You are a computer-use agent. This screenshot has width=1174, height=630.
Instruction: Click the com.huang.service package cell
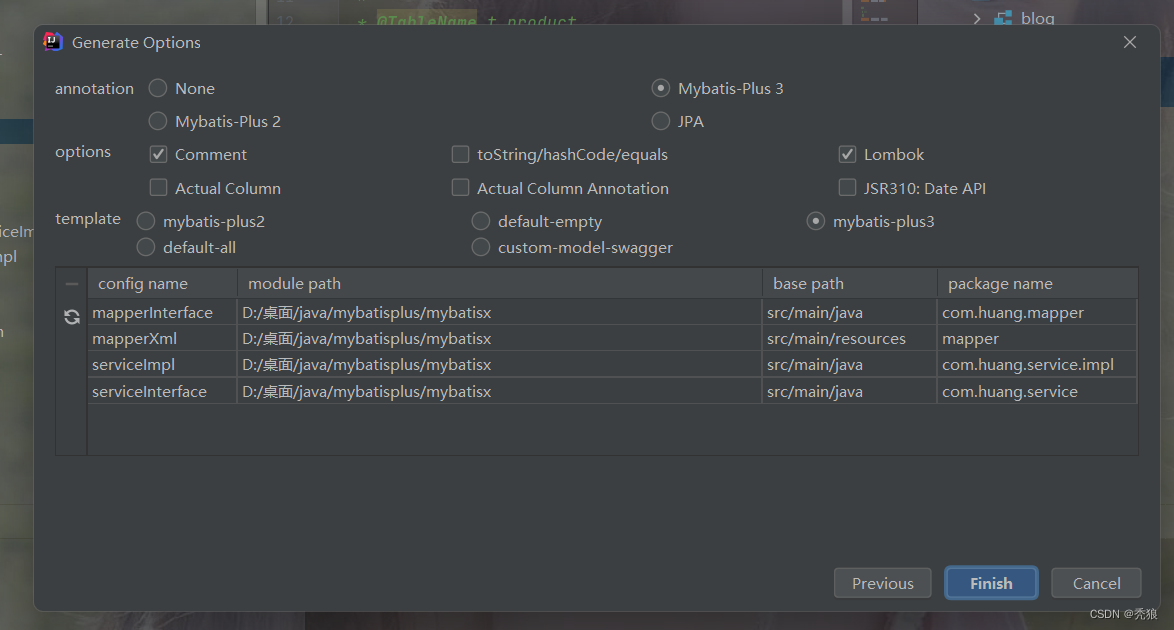1038,391
